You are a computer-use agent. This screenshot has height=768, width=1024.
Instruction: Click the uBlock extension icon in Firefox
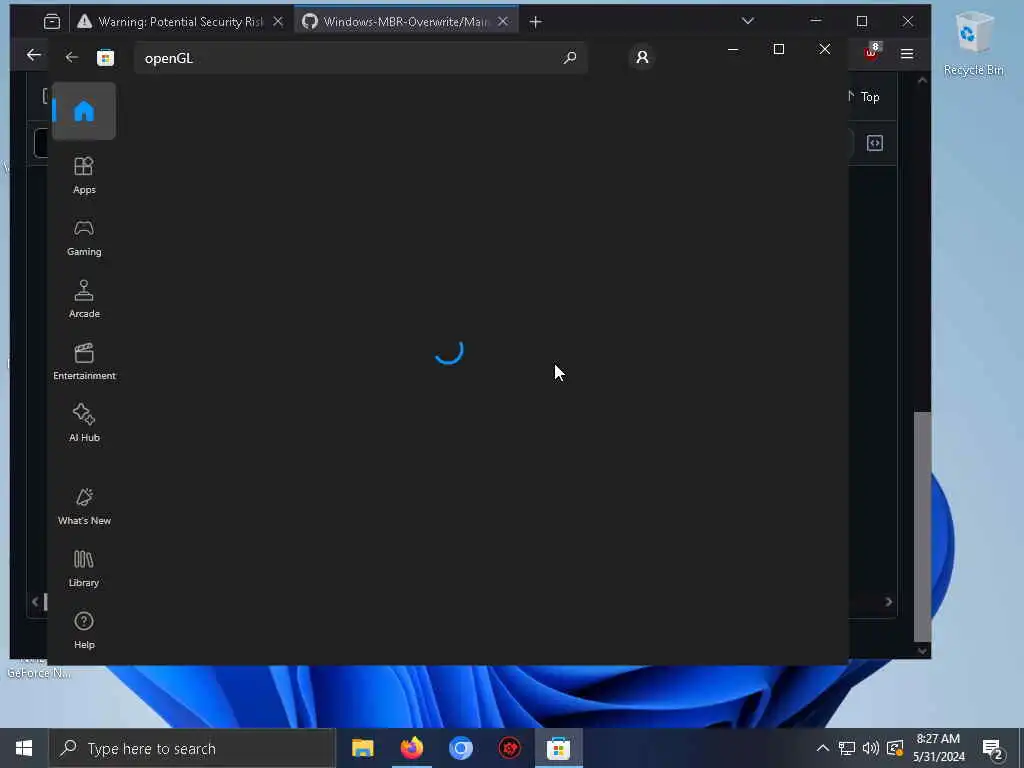coord(871,52)
